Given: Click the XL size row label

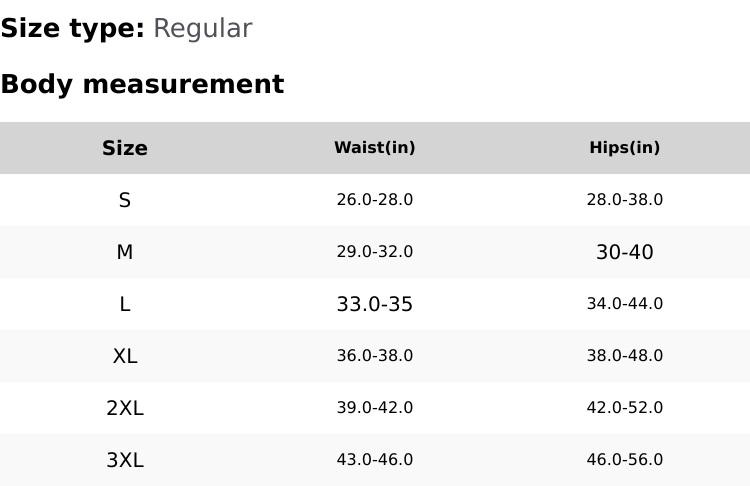Looking at the screenshot, I should pyautogui.click(x=125, y=356).
